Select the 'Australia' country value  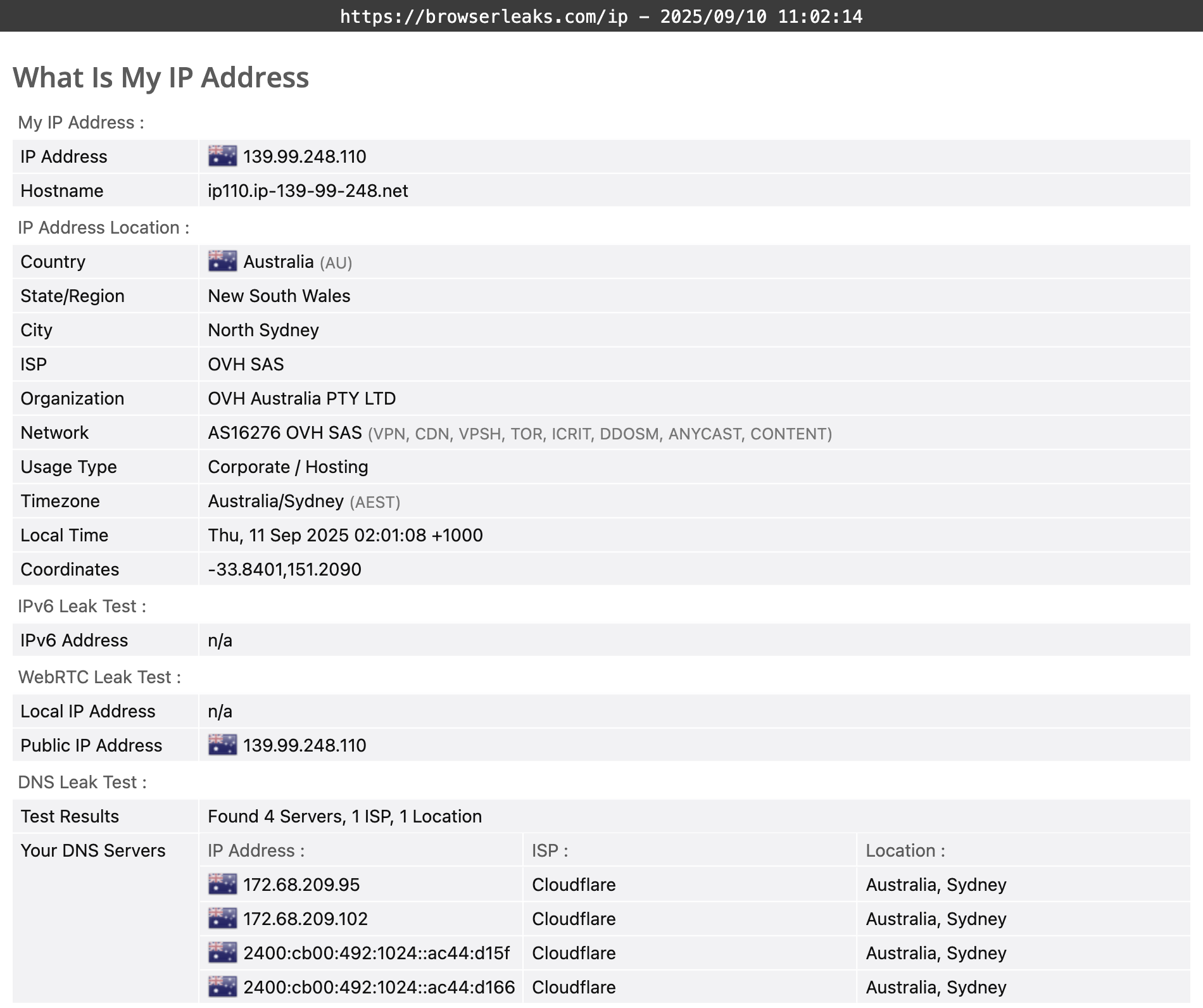coord(279,261)
